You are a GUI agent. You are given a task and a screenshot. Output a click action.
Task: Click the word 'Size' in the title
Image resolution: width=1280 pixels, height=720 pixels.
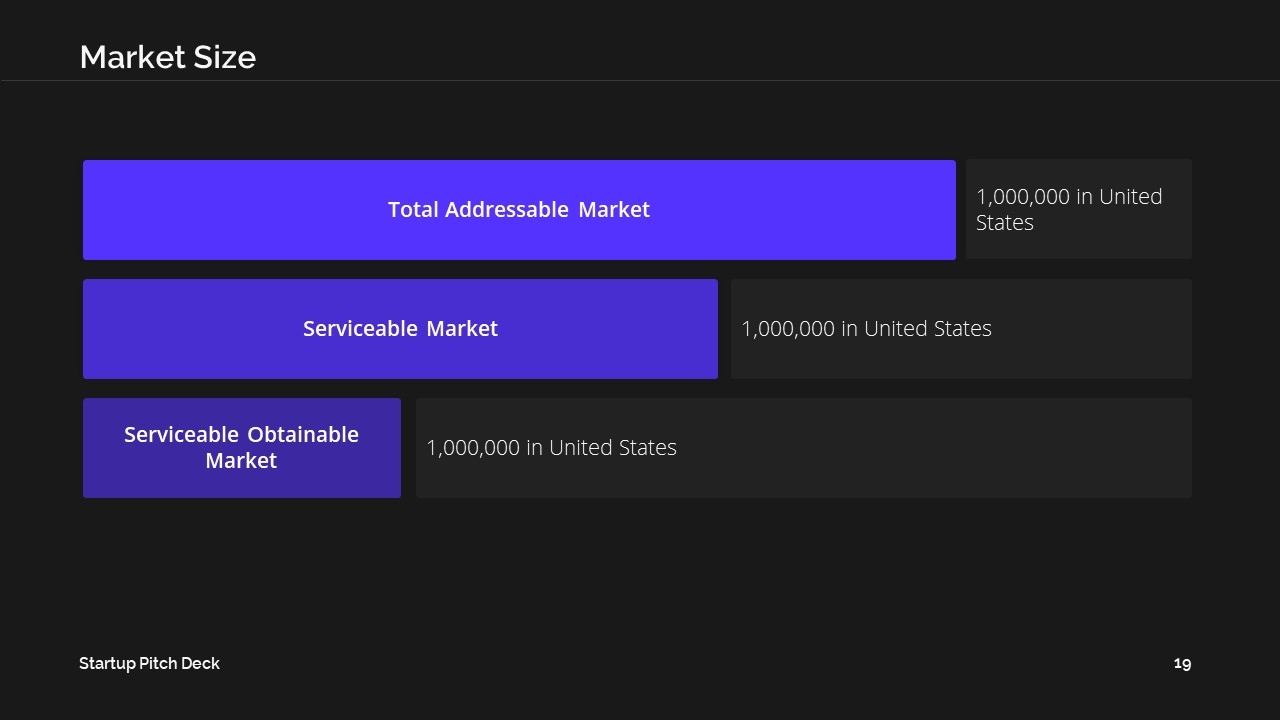click(x=228, y=58)
